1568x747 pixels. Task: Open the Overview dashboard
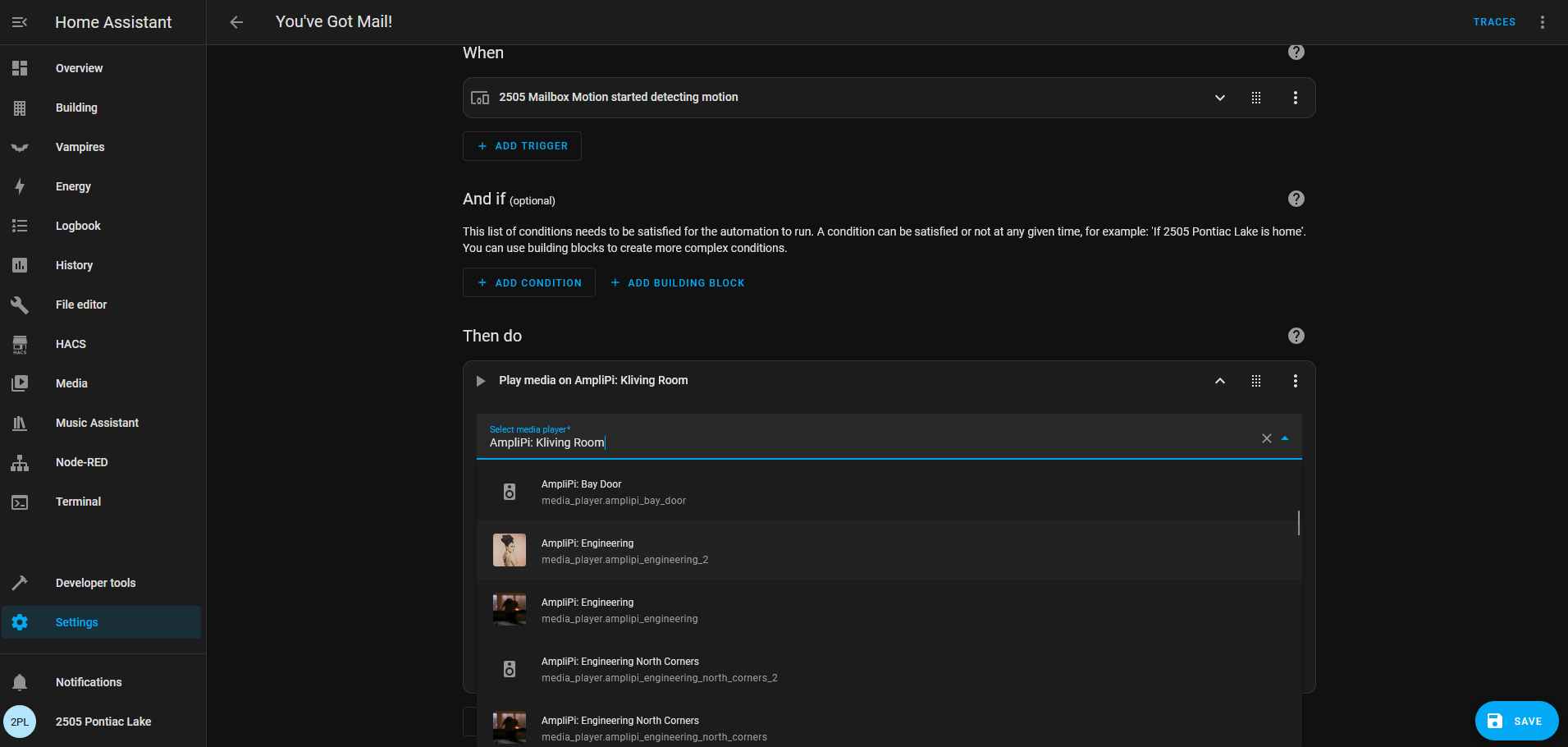102,68
